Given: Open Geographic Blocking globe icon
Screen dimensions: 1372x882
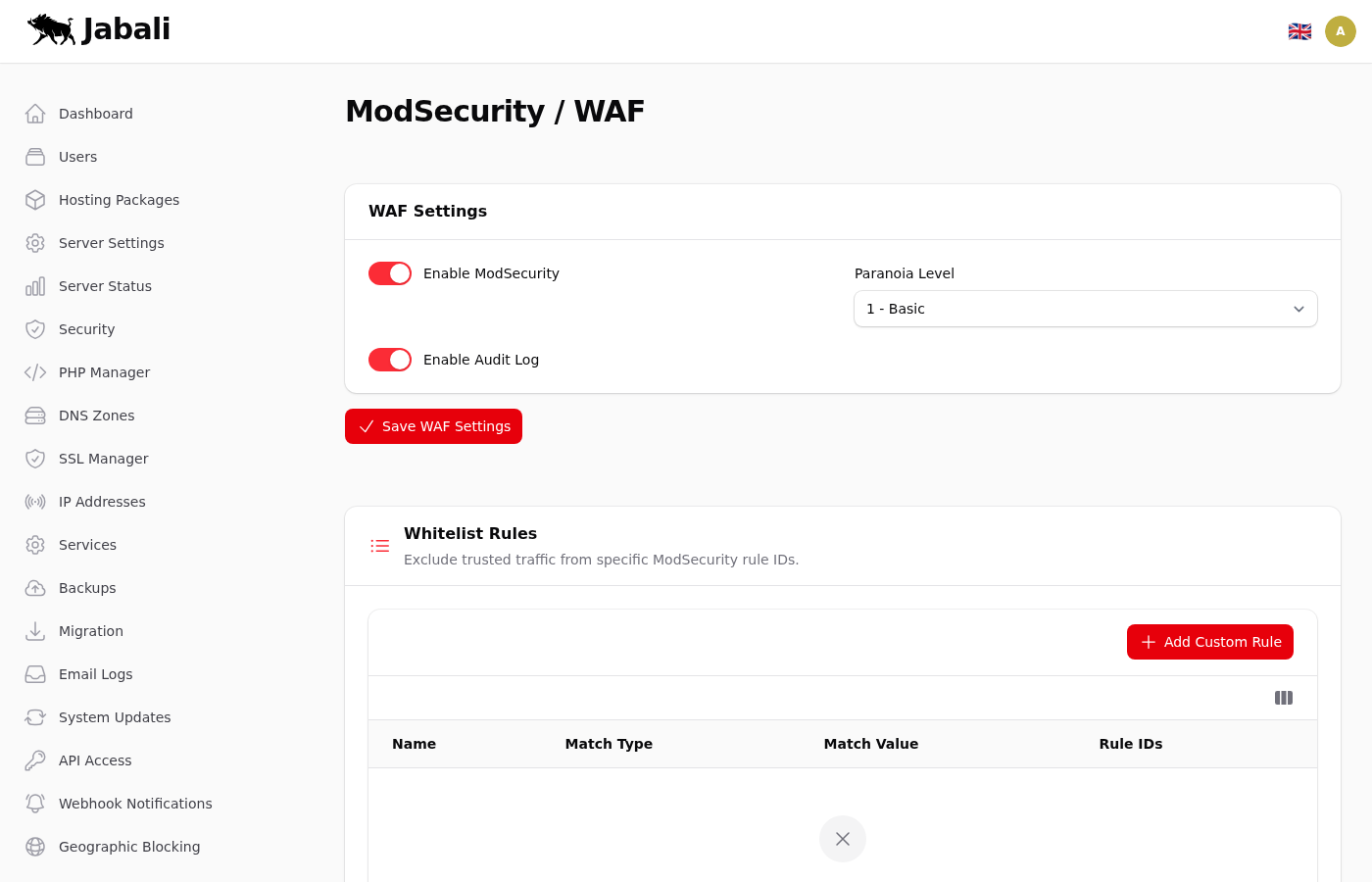Looking at the screenshot, I should click(35, 847).
